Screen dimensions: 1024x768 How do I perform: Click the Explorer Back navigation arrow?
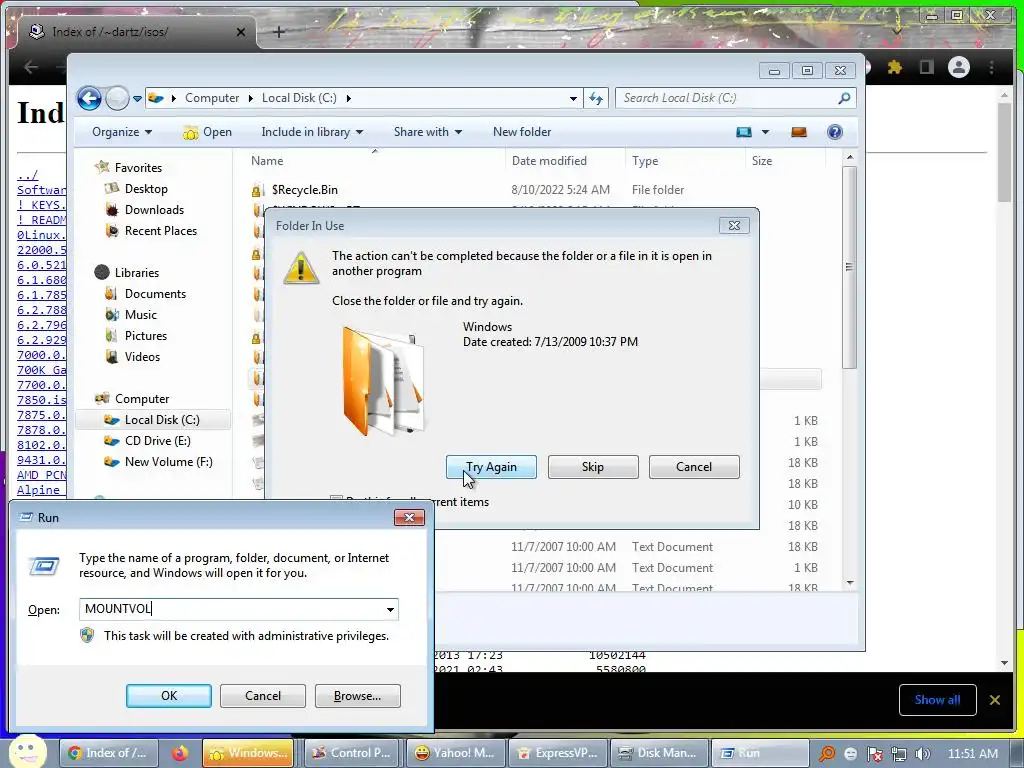[89, 99]
